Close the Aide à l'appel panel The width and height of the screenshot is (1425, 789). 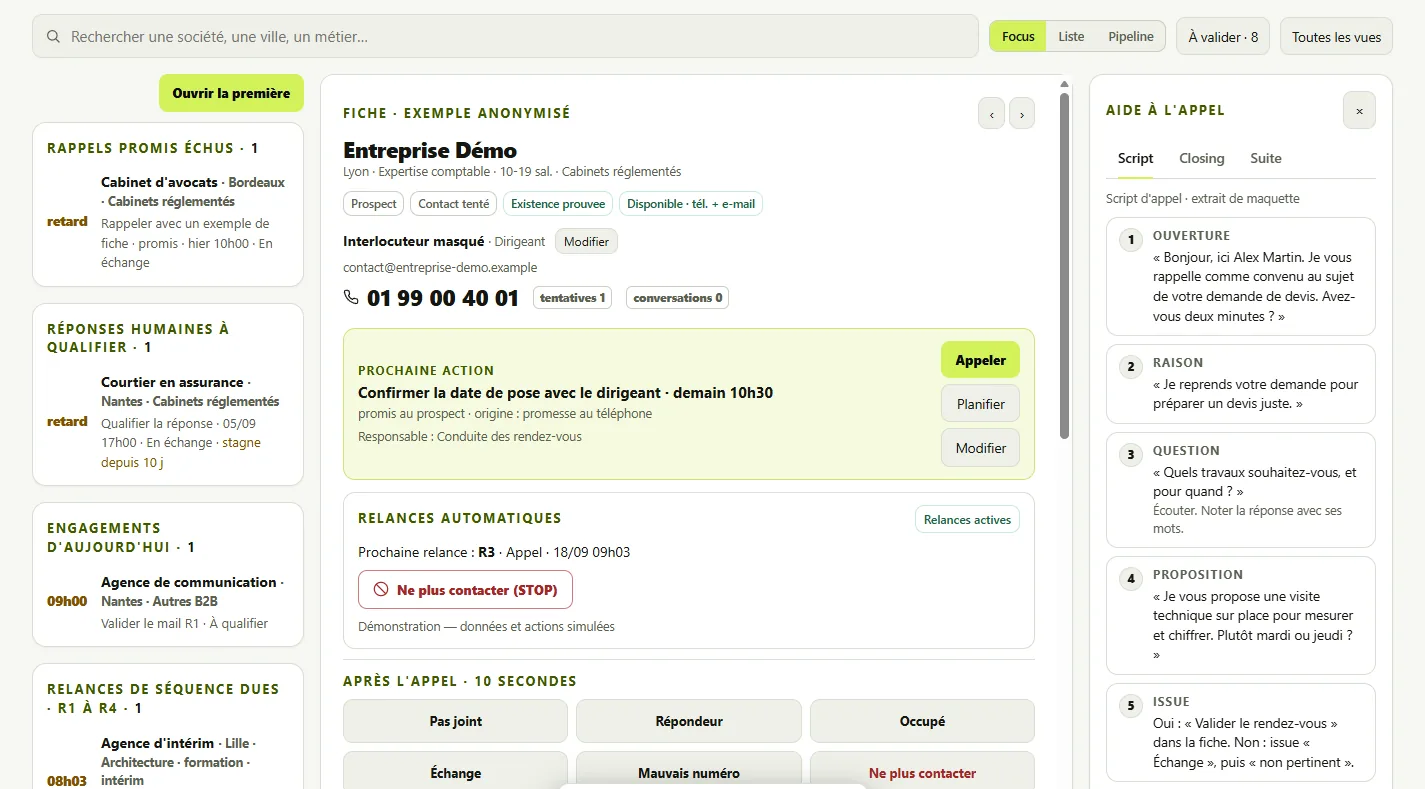pyautogui.click(x=1359, y=111)
